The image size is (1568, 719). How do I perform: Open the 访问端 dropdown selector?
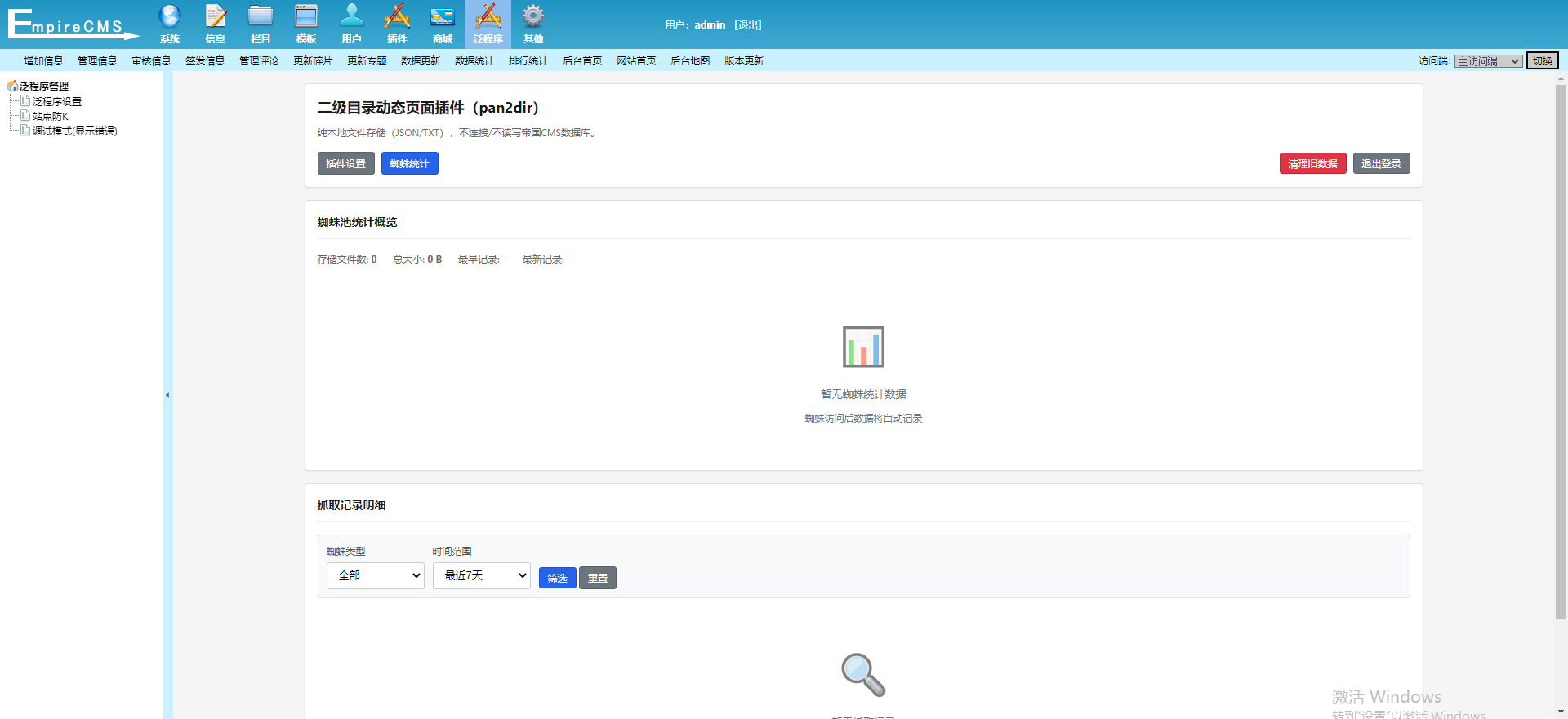1488,61
